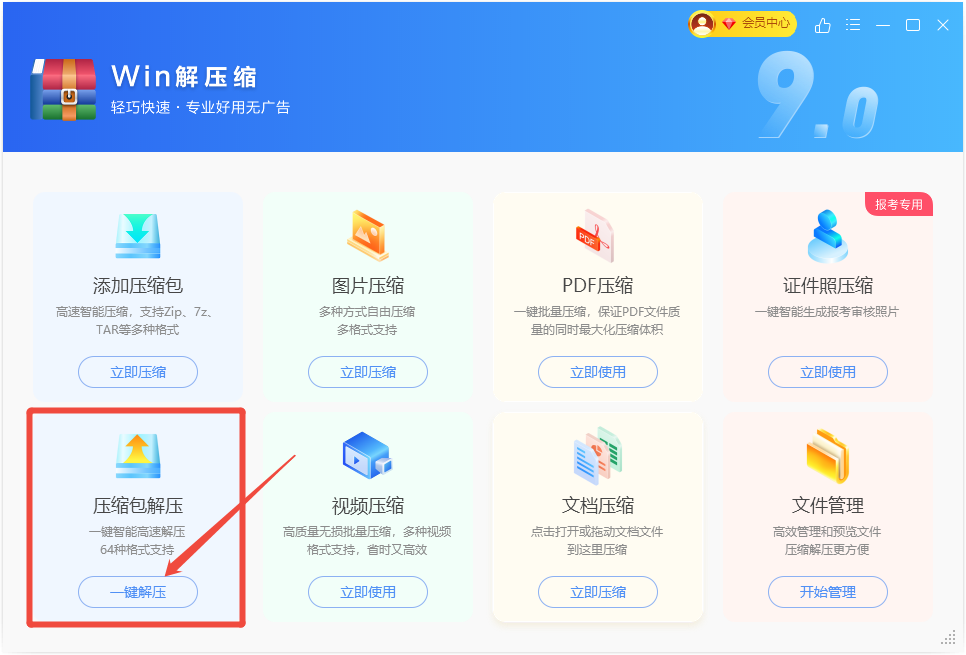The width and height of the screenshot is (966, 655).
Task: Click the 文档压缩 documents icon
Action: [598, 455]
